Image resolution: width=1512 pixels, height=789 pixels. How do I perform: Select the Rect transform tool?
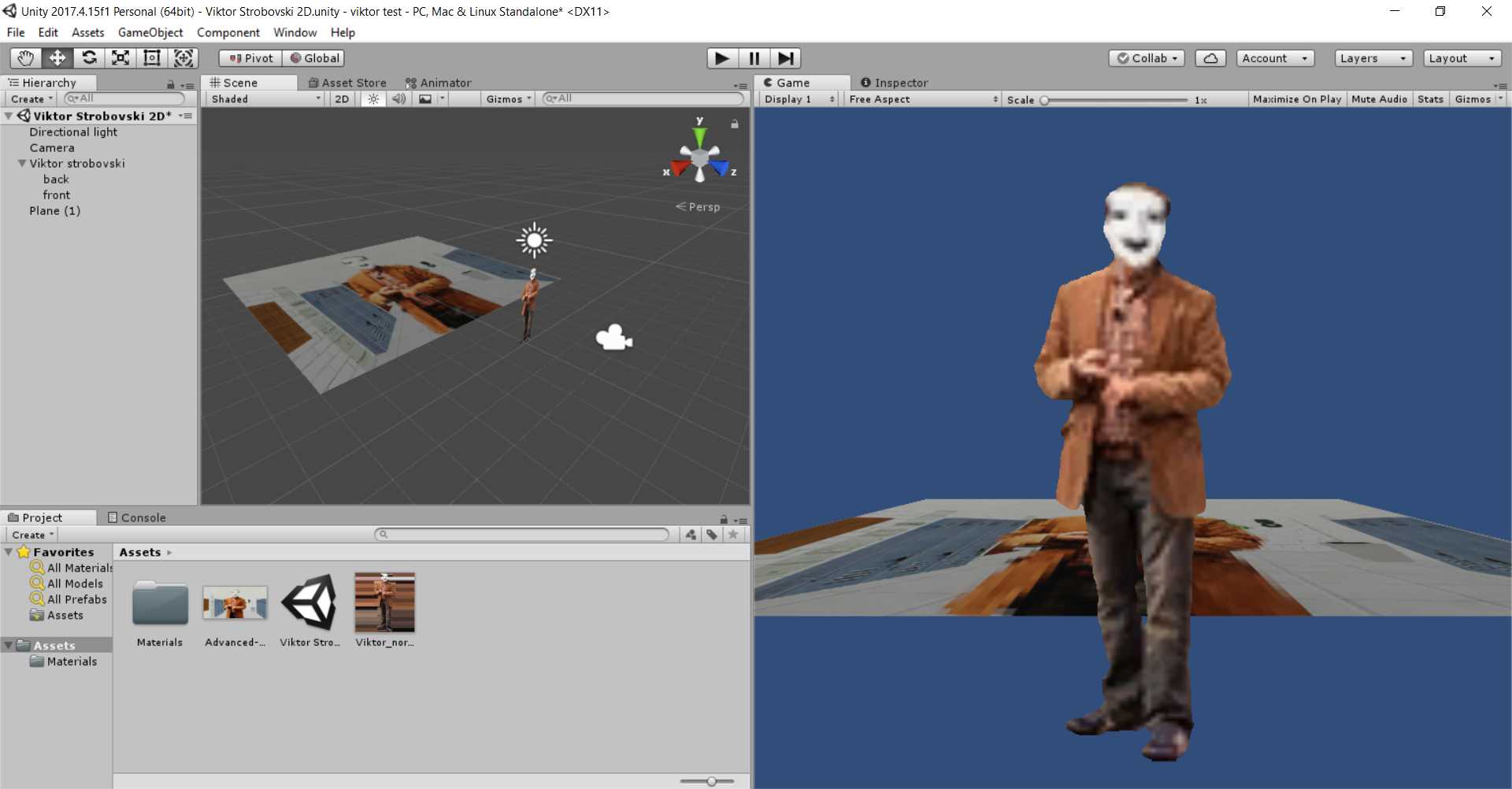pos(152,58)
